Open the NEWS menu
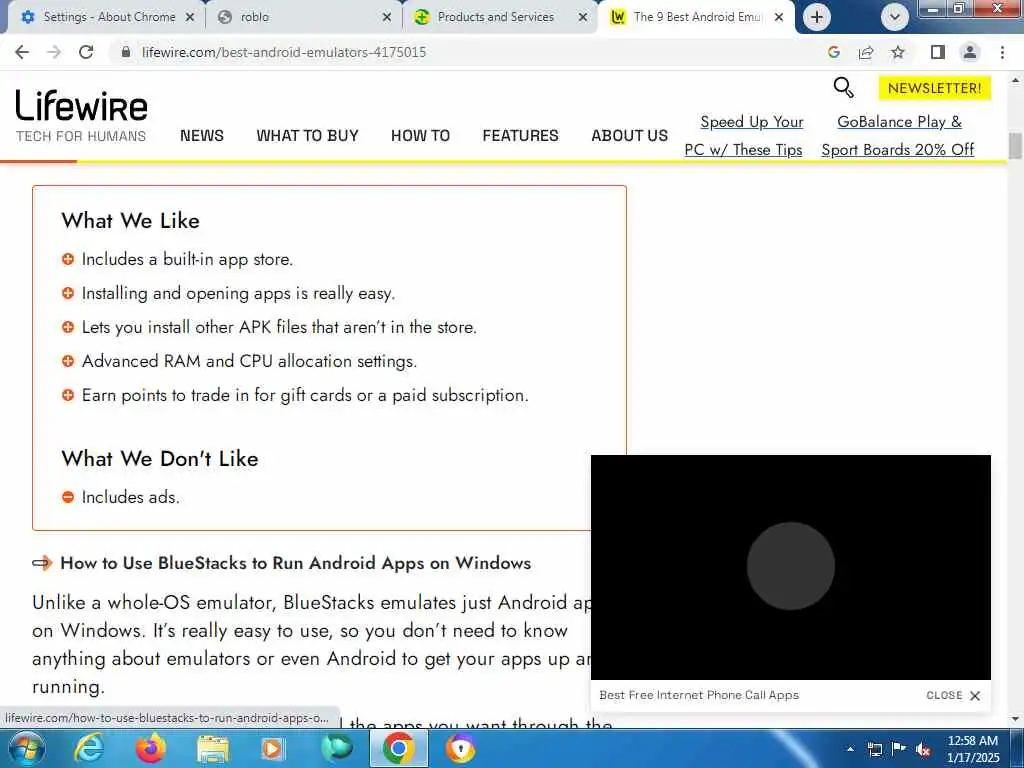Image resolution: width=1024 pixels, height=768 pixels. coord(202,135)
